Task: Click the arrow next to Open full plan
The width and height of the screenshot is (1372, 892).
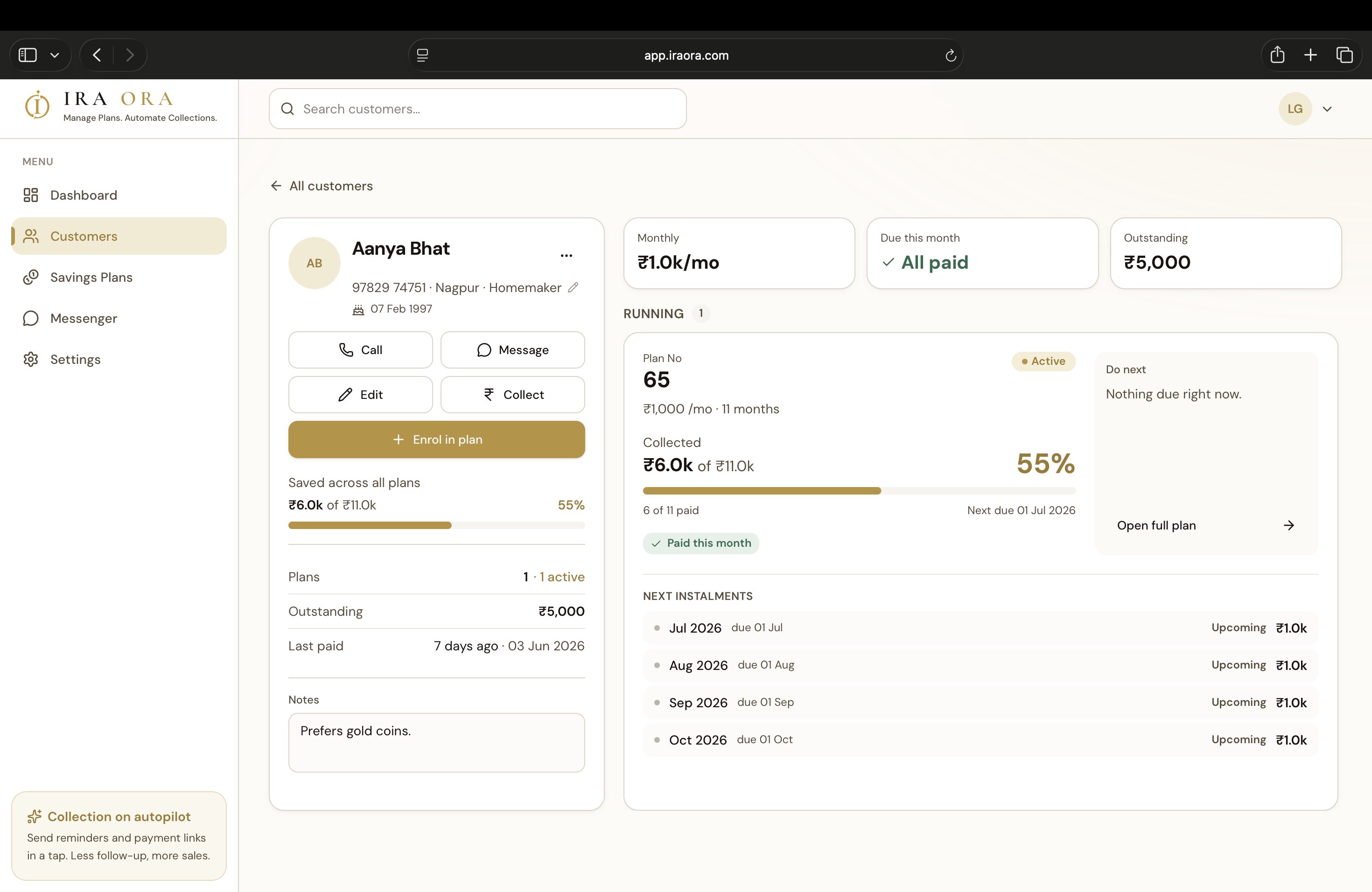Action: [1289, 525]
